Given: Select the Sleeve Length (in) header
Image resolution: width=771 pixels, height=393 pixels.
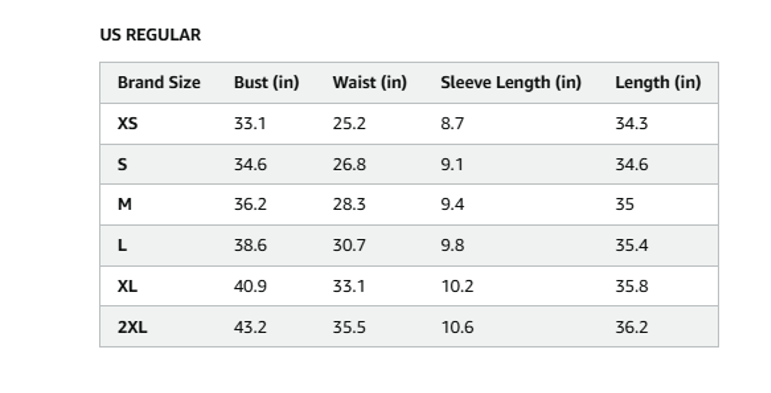Looking at the screenshot, I should 511,83.
